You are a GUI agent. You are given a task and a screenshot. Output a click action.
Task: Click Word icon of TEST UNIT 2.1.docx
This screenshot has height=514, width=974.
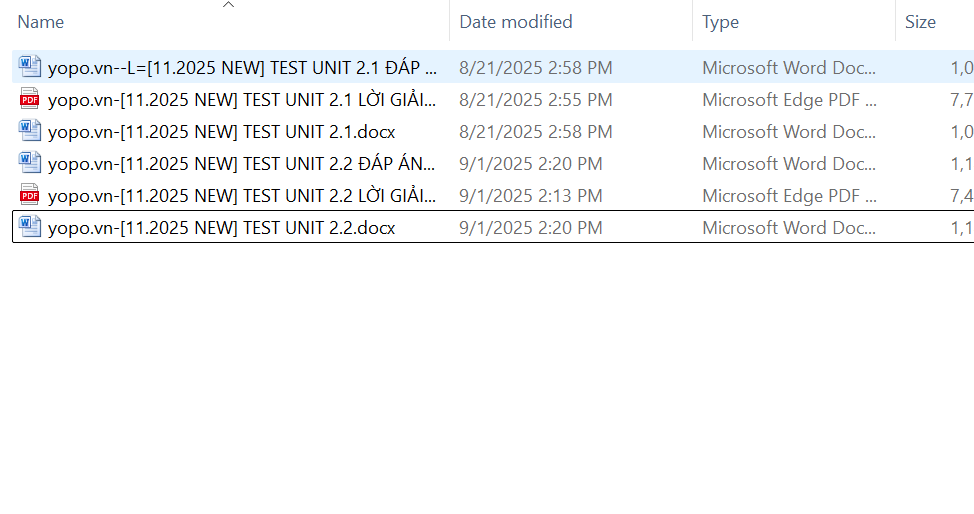point(30,131)
